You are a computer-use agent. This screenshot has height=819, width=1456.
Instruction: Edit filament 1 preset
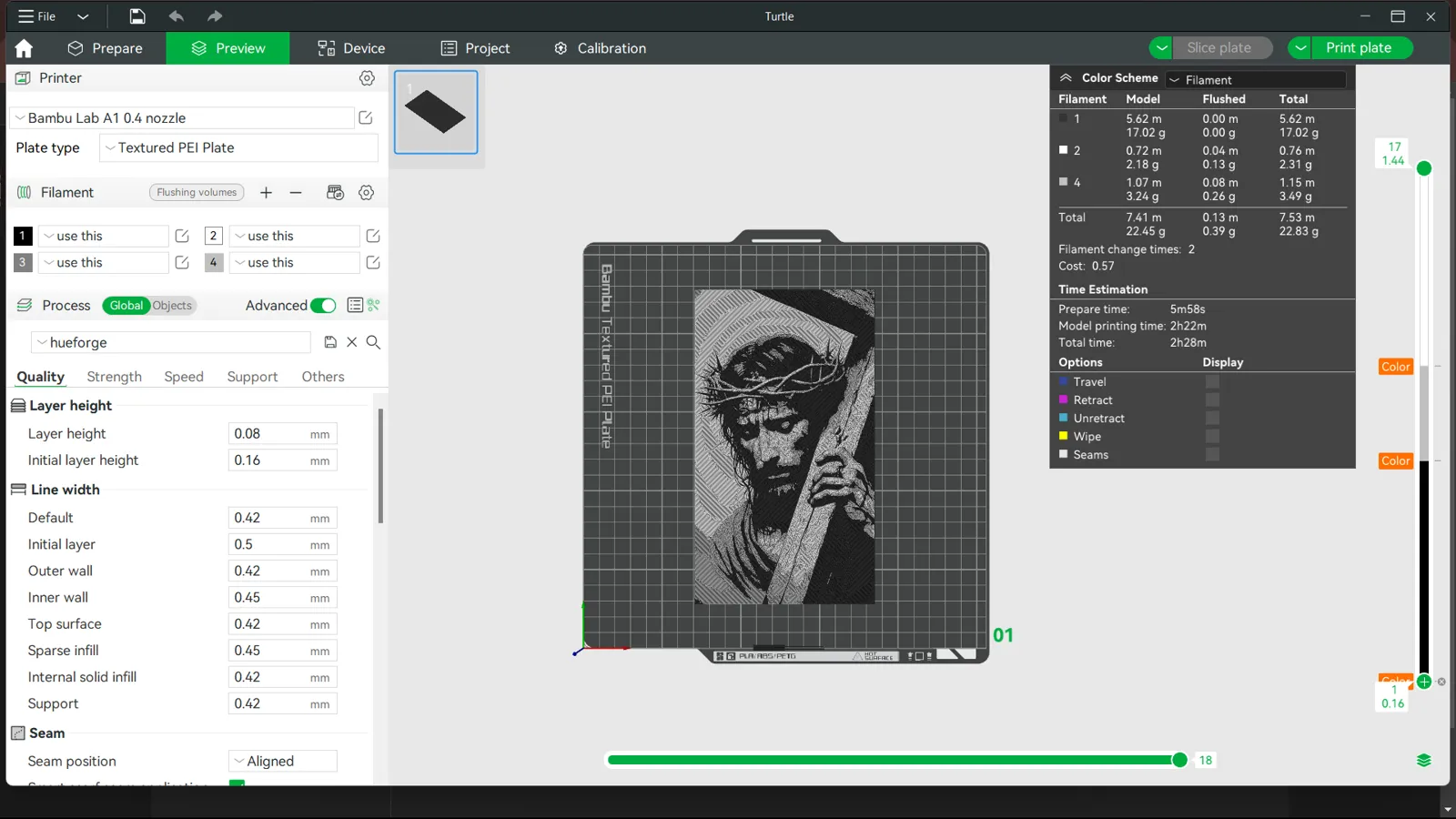tap(182, 236)
